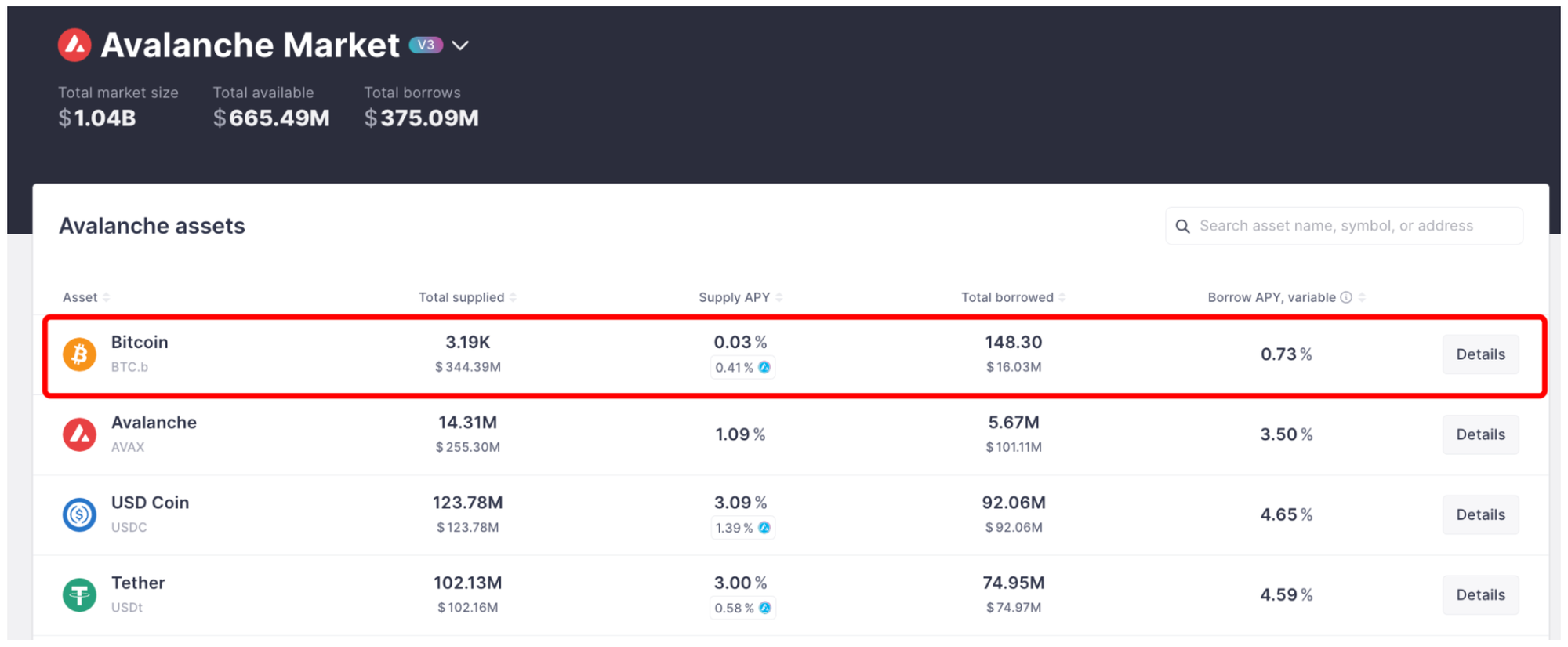Click the Avalanche logo beside the market title
This screenshot has height=647, width=1568.
[74, 45]
